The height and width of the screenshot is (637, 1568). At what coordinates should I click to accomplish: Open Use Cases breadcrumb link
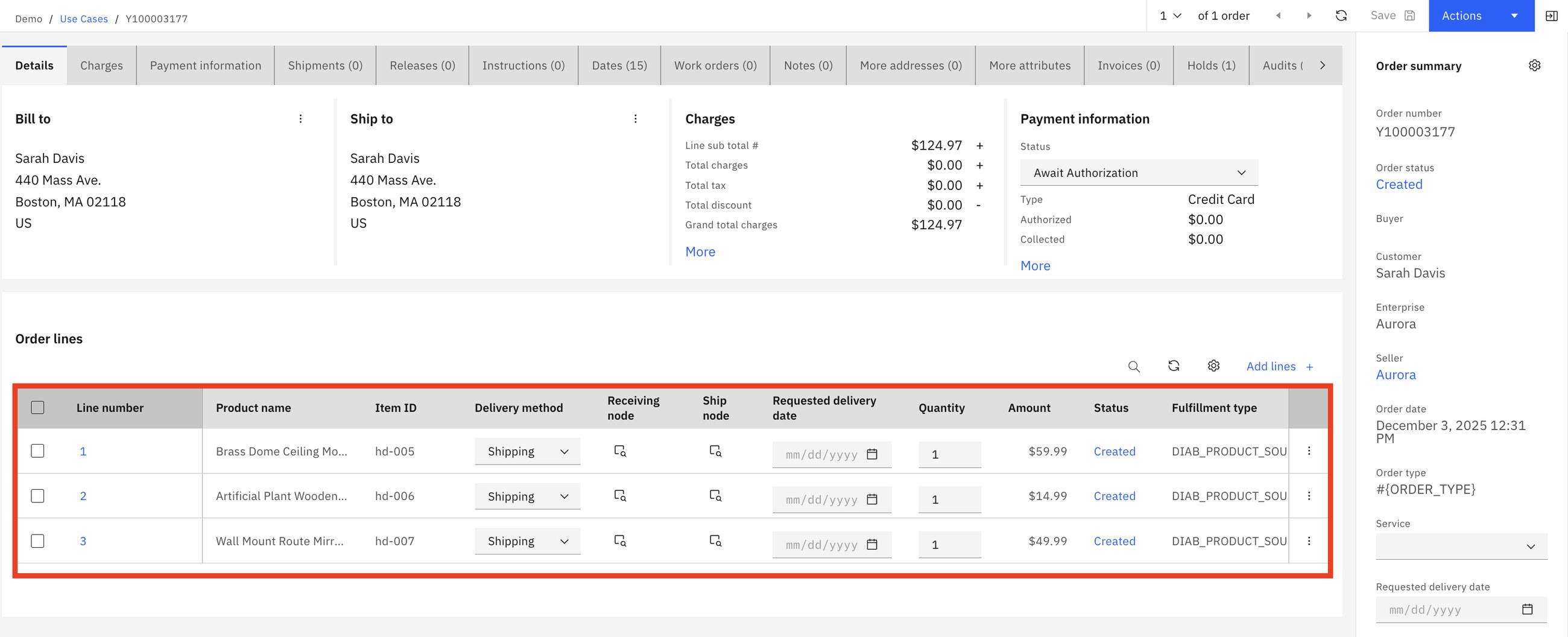pyautogui.click(x=84, y=19)
